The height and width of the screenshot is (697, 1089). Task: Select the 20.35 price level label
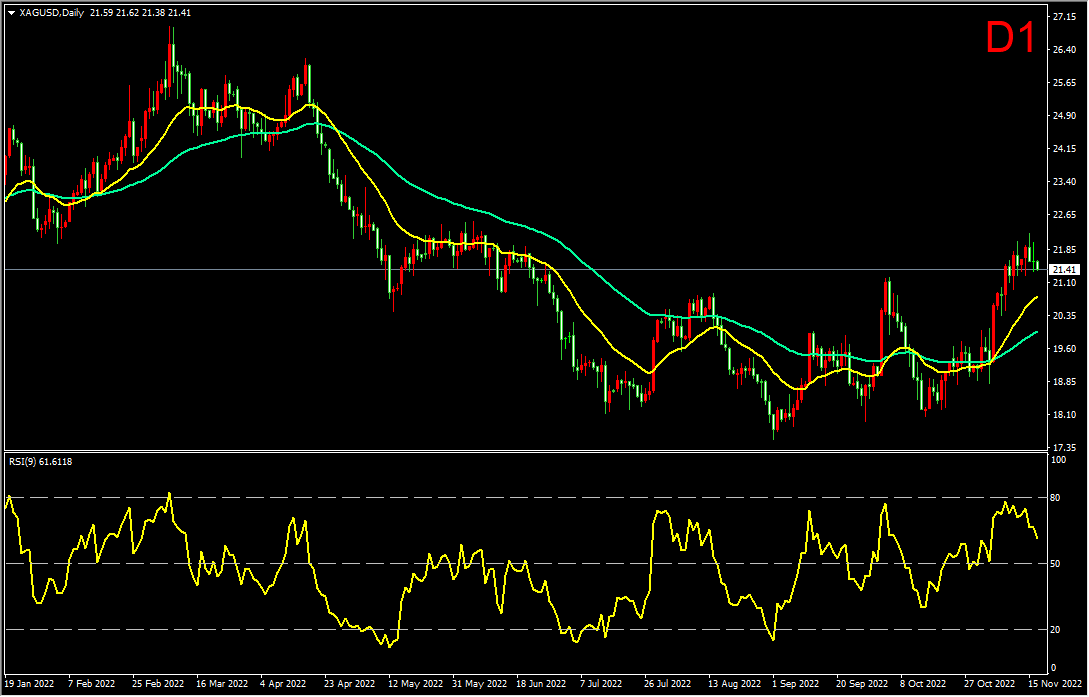[1064, 316]
